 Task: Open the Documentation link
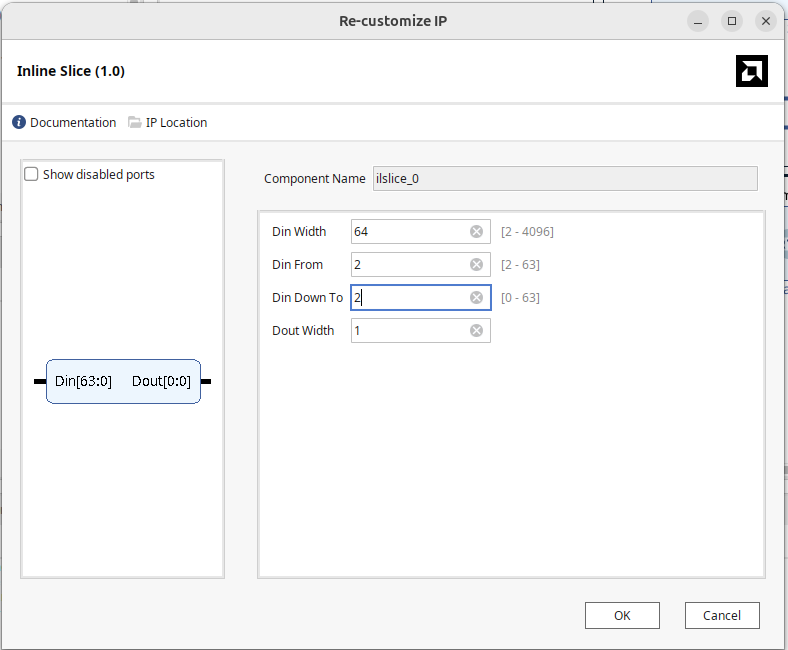pyautogui.click(x=73, y=123)
